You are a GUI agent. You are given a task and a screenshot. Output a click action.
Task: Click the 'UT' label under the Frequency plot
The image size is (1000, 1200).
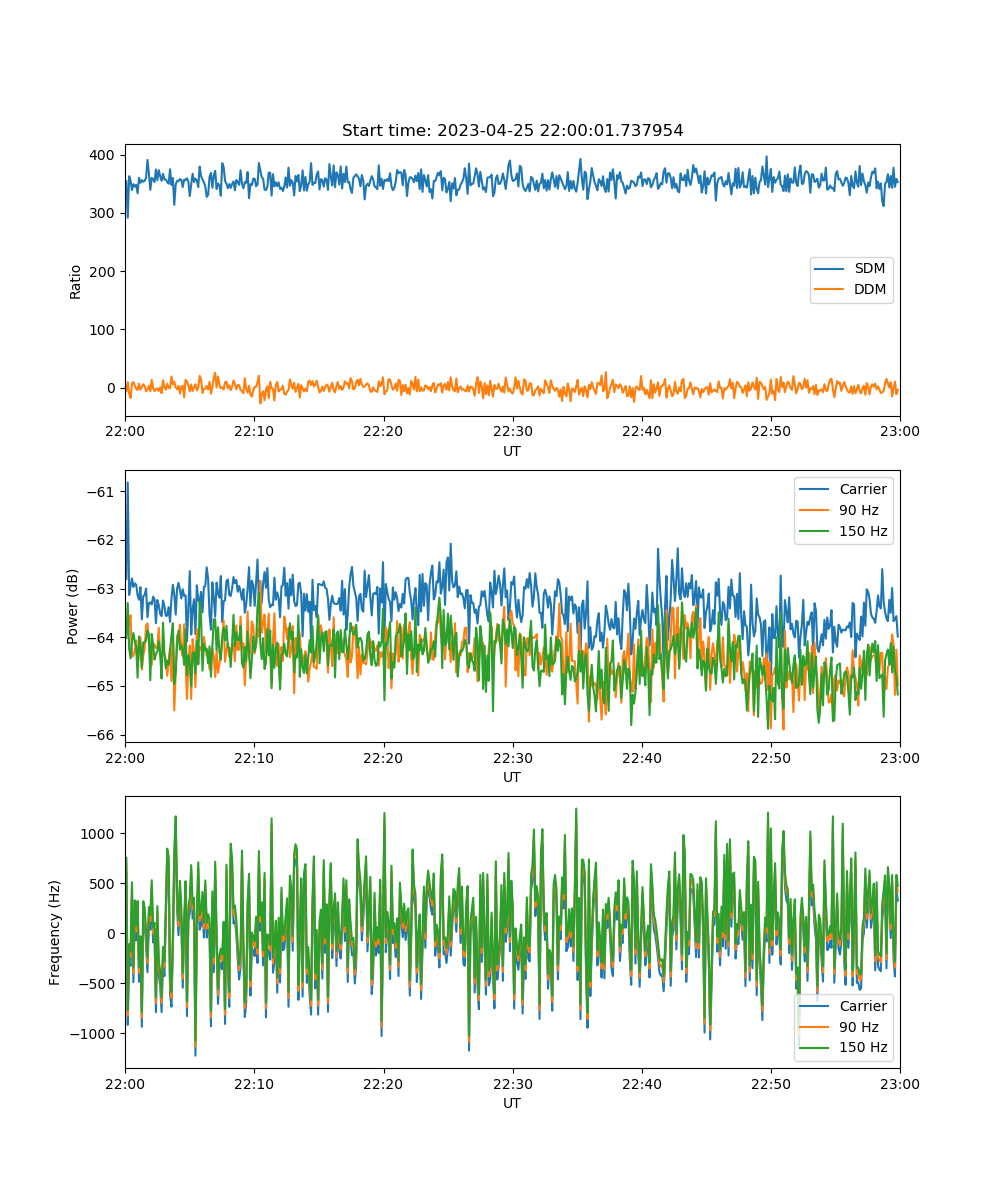pos(512,1103)
